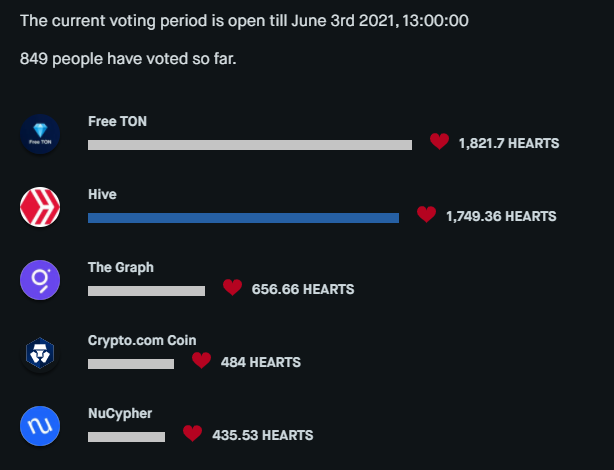This screenshot has width=614, height=470.
Task: Click the Hive logo icon
Action: 41,207
